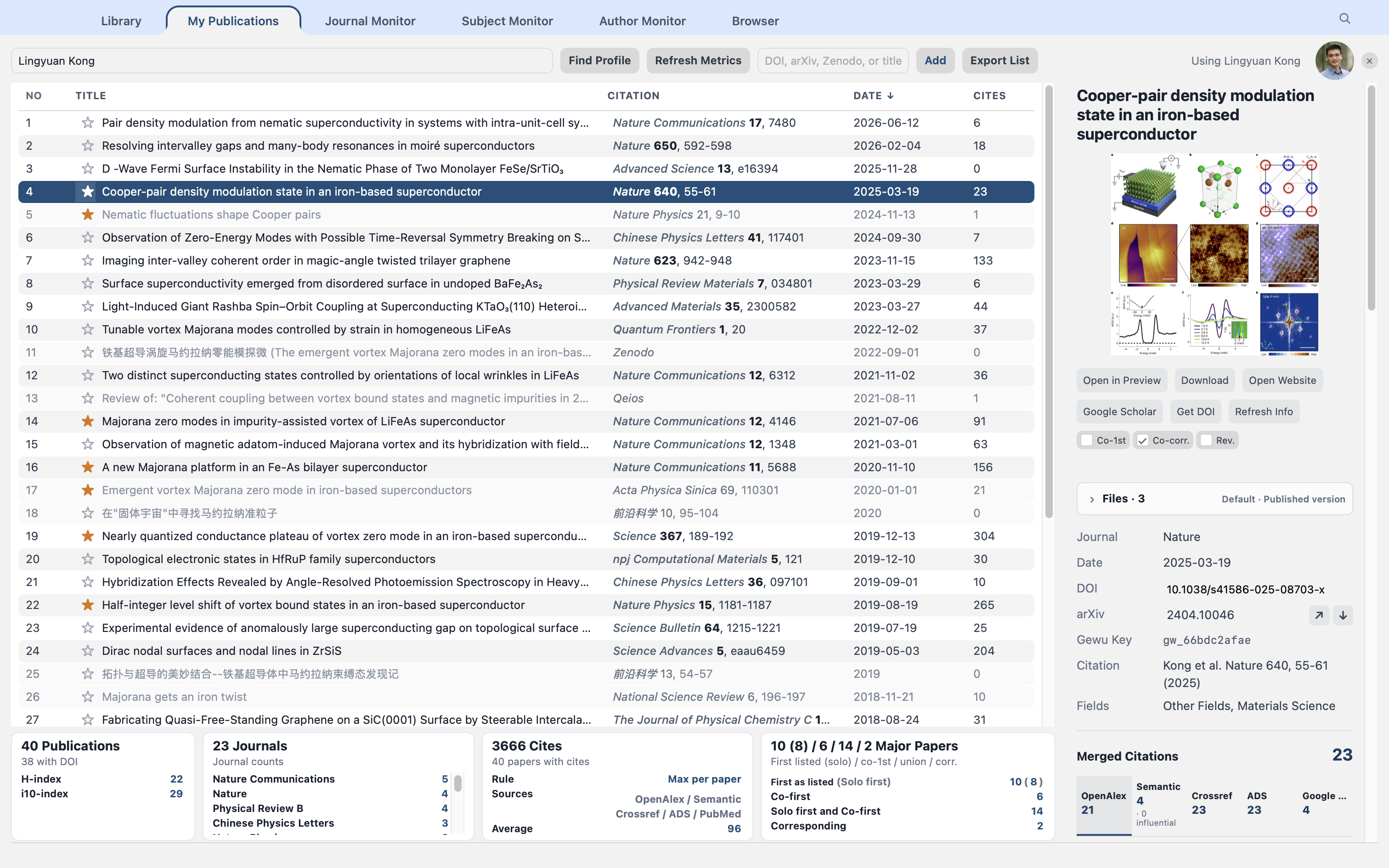Expand the Files · 3 section
The width and height of the screenshot is (1389, 868).
(1214, 499)
